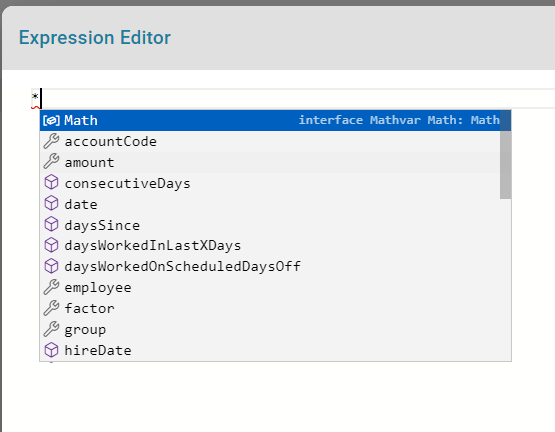
Task: Click the cube icon beside date
Action: pos(51,204)
